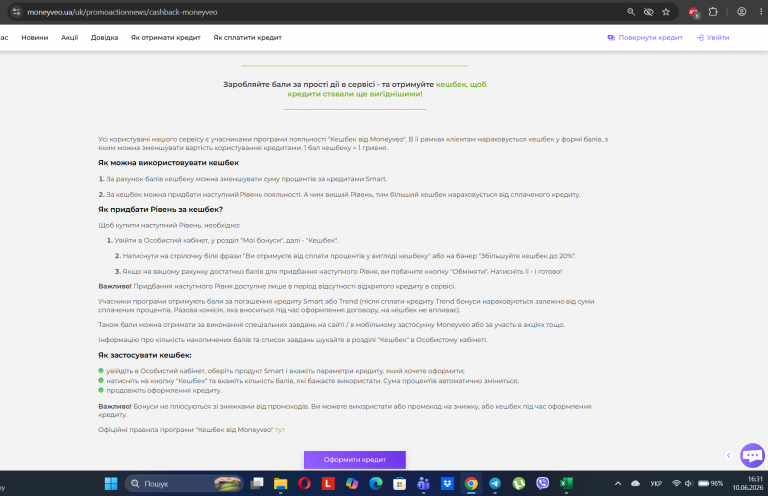Open the live chat bubble icon

coord(752,456)
